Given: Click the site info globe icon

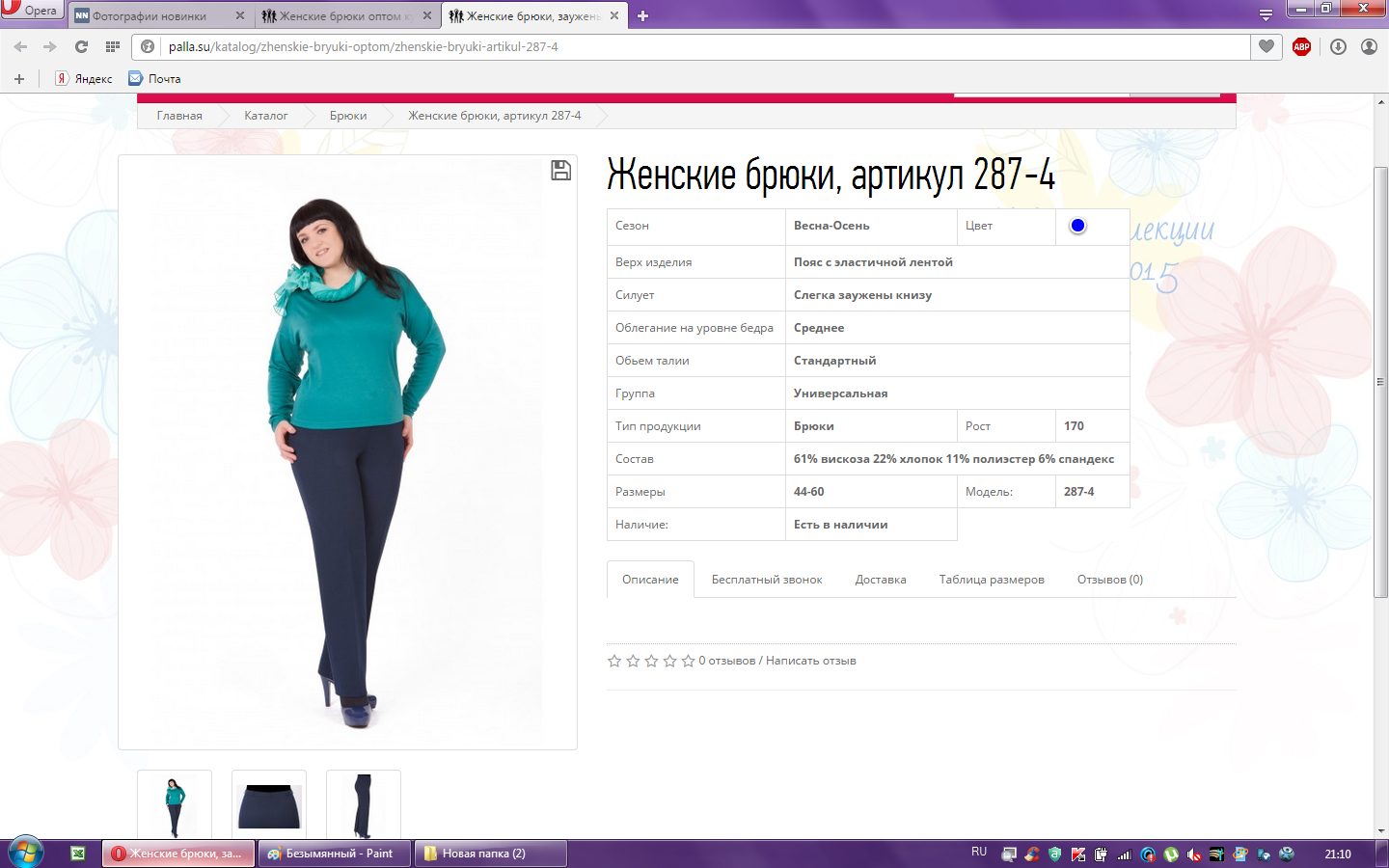Looking at the screenshot, I should tap(148, 46).
